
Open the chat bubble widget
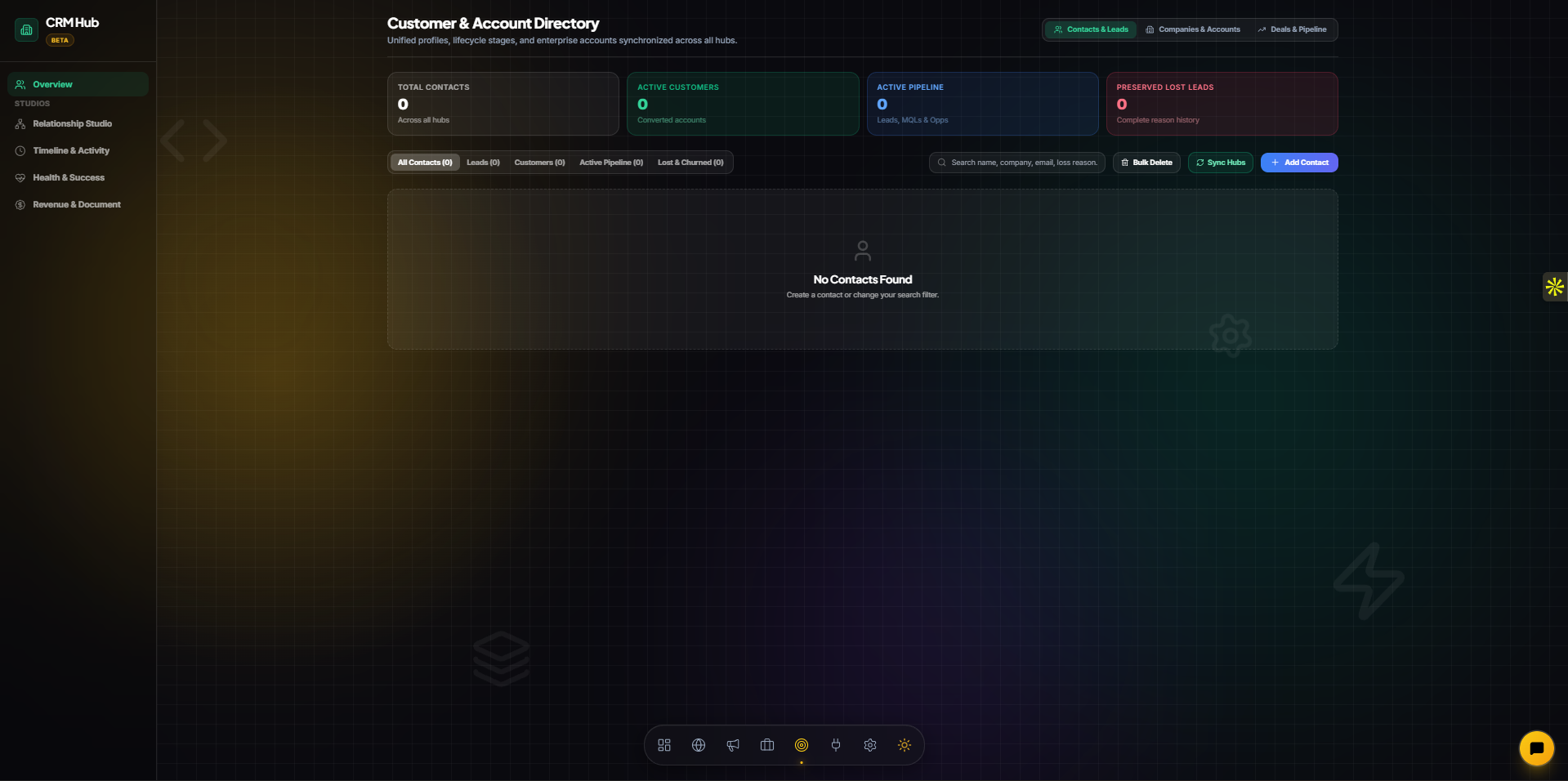point(1536,748)
